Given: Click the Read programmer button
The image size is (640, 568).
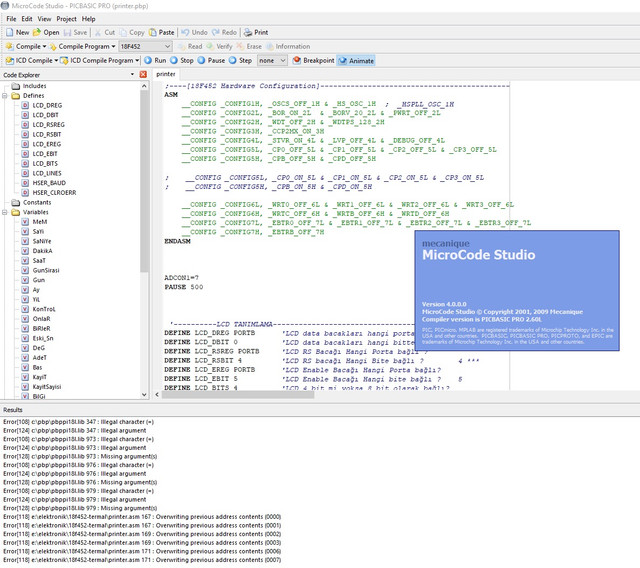Looking at the screenshot, I should 191,47.
